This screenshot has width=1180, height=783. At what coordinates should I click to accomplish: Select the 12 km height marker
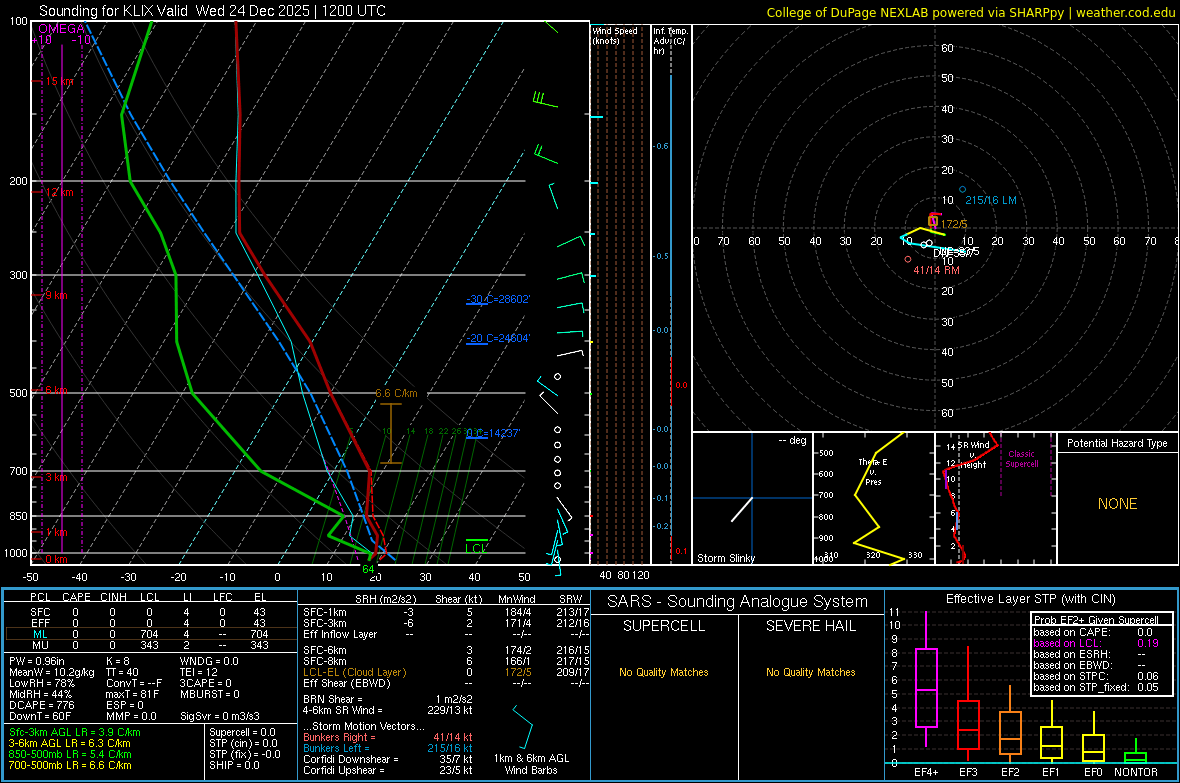pos(59,192)
